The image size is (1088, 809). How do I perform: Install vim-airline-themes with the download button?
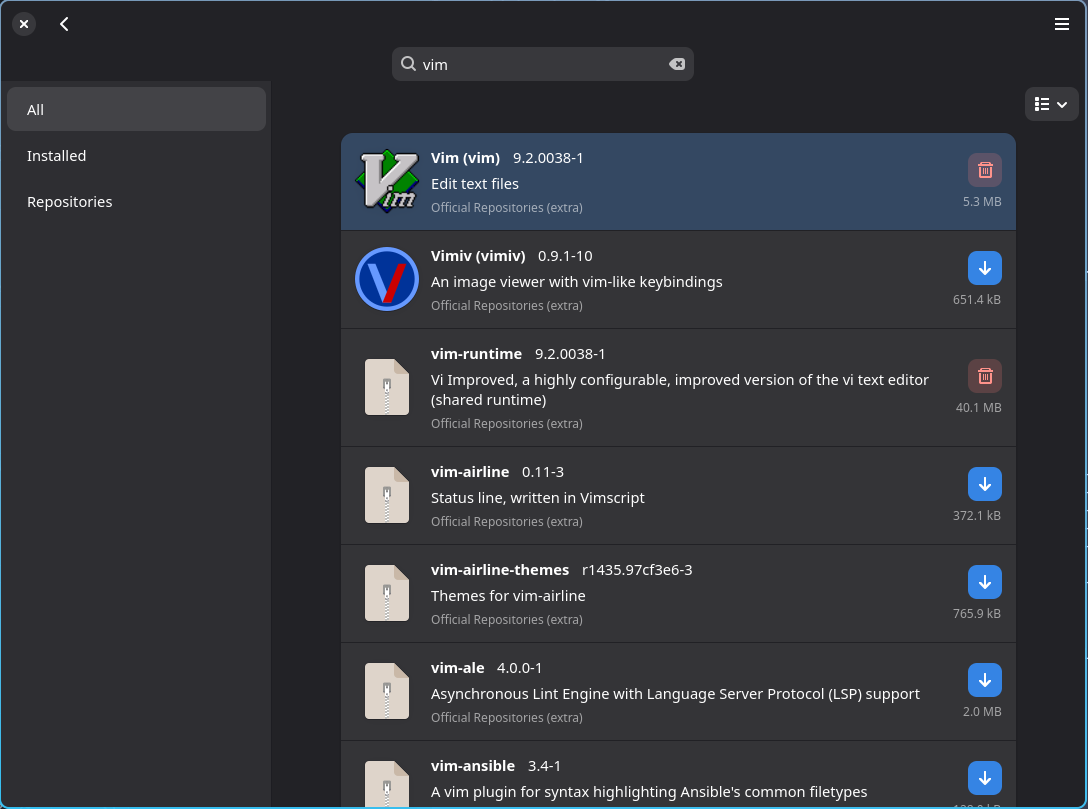pos(984,582)
